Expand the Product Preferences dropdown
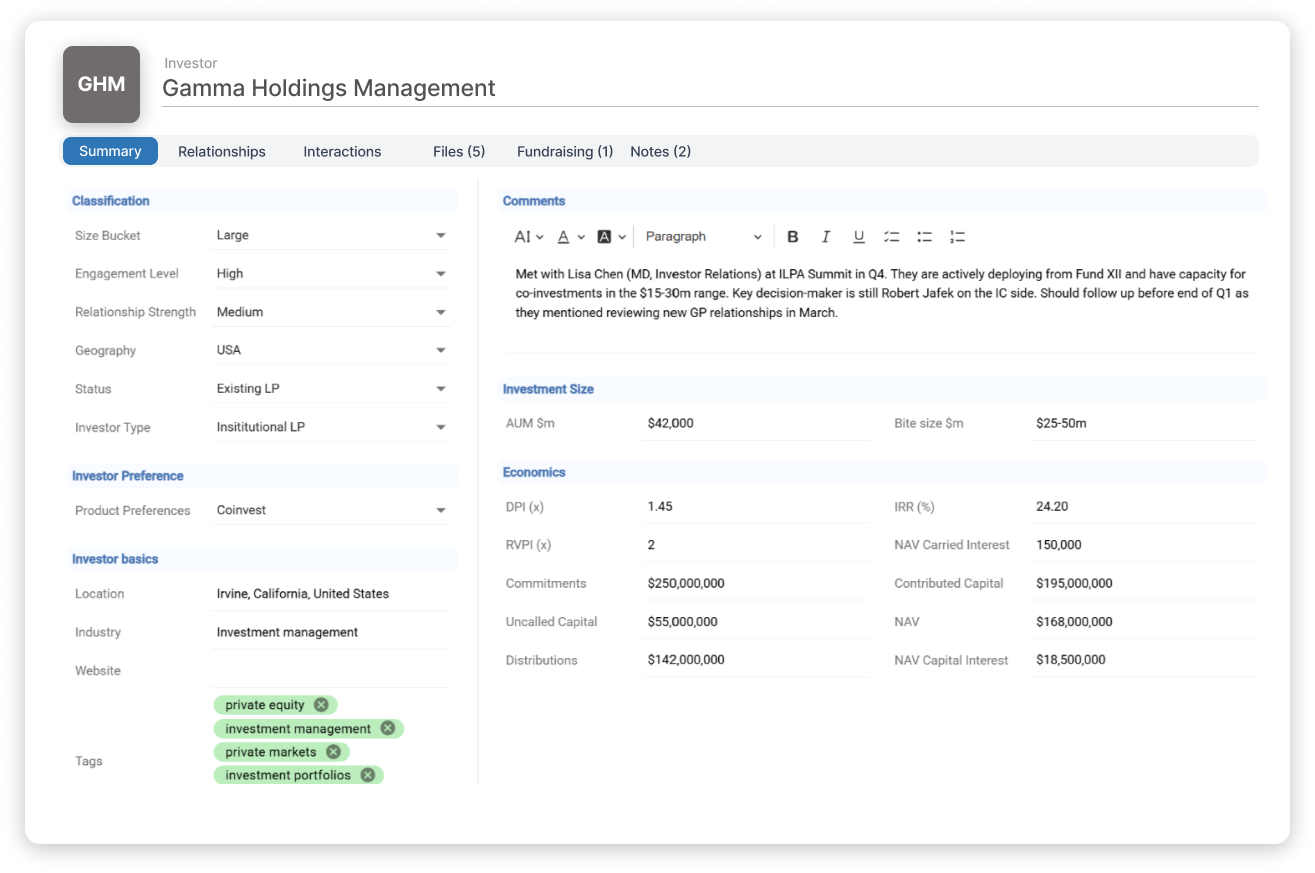The image size is (1315, 873). pyautogui.click(x=331, y=510)
